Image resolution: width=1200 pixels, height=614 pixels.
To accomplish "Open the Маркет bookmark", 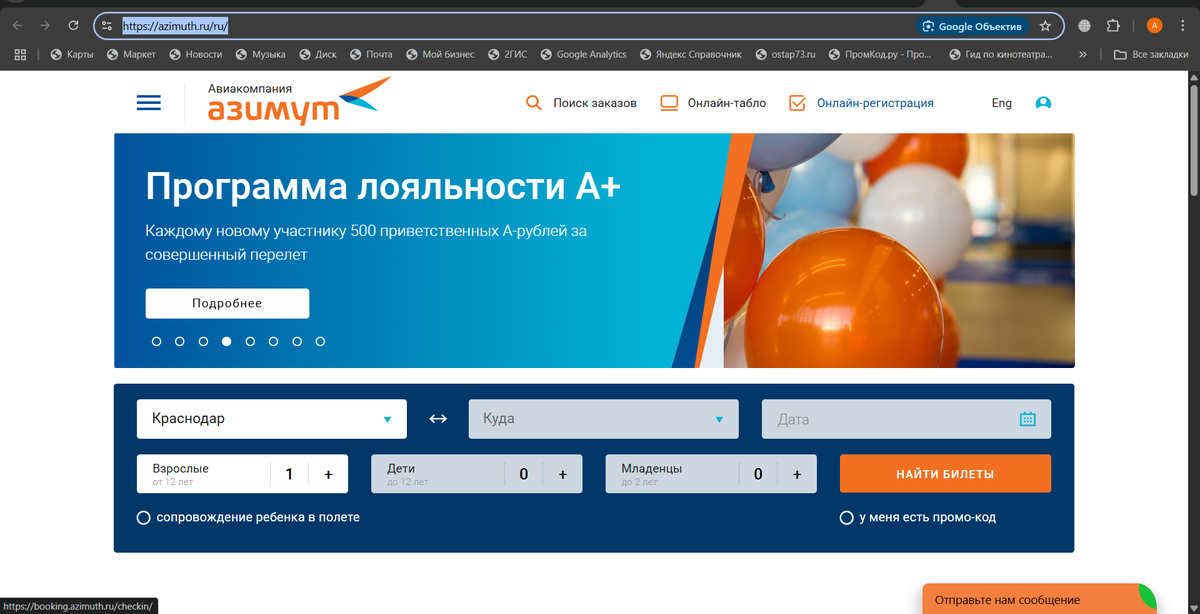I will click(131, 55).
